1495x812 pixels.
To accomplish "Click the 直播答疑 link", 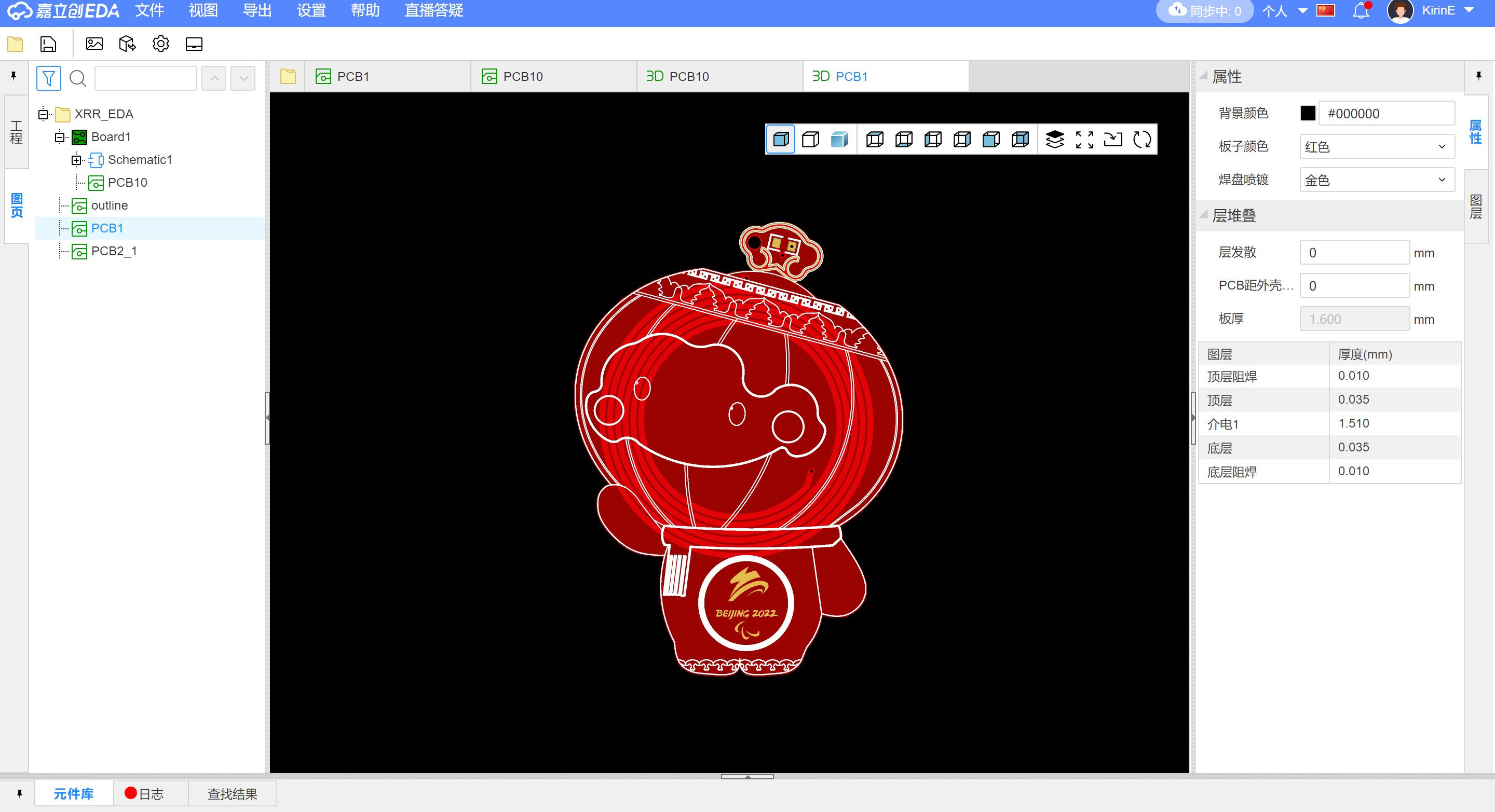I will tap(433, 10).
